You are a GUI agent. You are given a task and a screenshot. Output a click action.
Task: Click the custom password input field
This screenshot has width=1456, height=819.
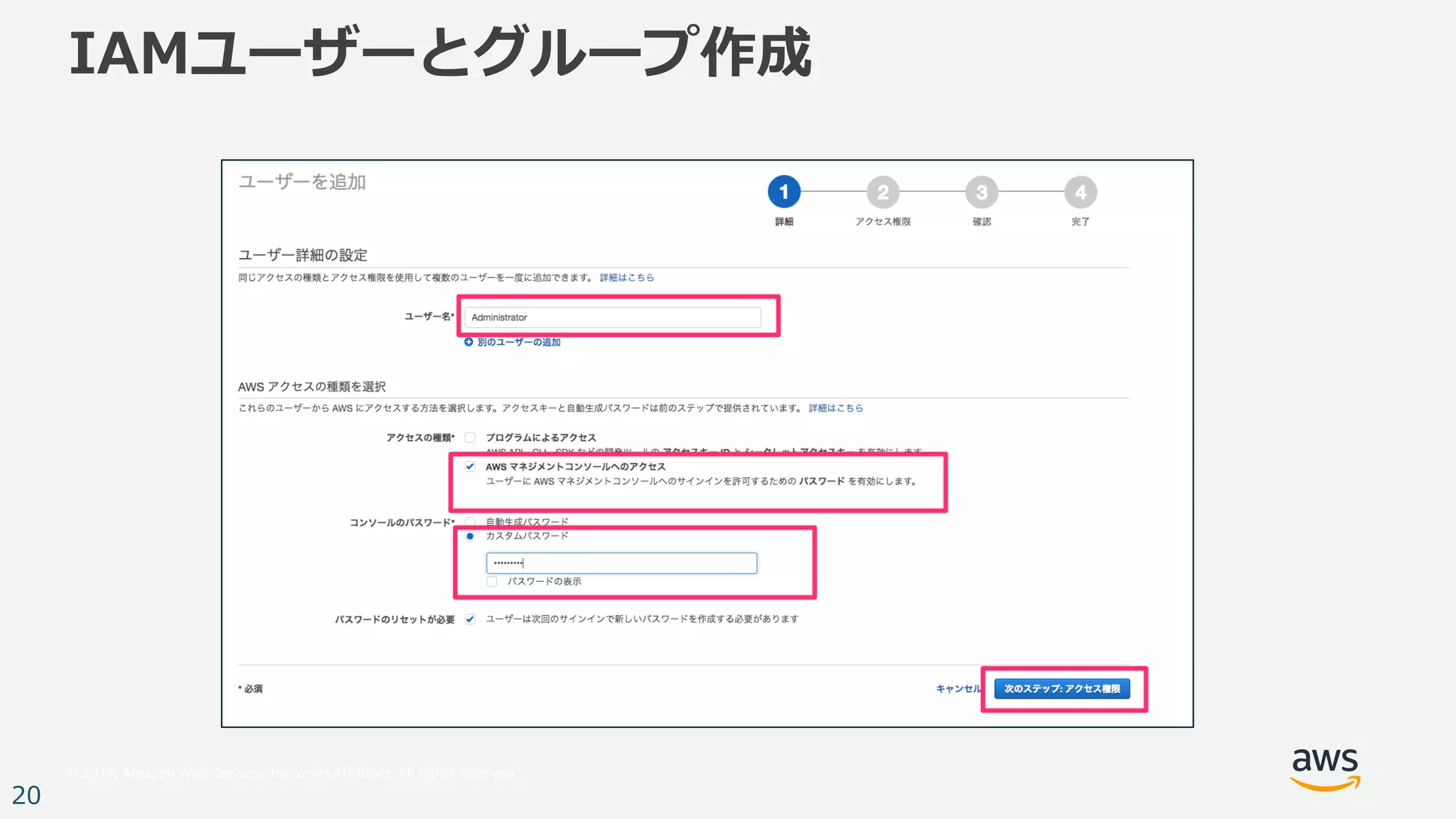621,563
